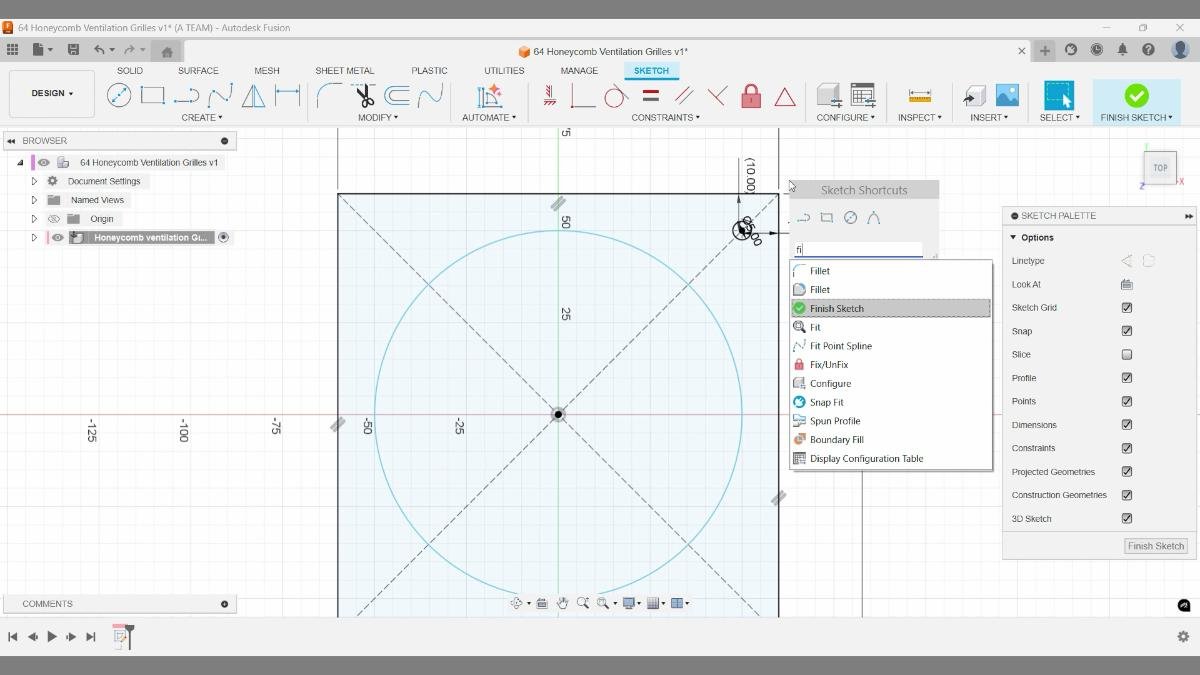
Task: Collapse the Options section in Sketch Palette
Action: coord(1013,237)
